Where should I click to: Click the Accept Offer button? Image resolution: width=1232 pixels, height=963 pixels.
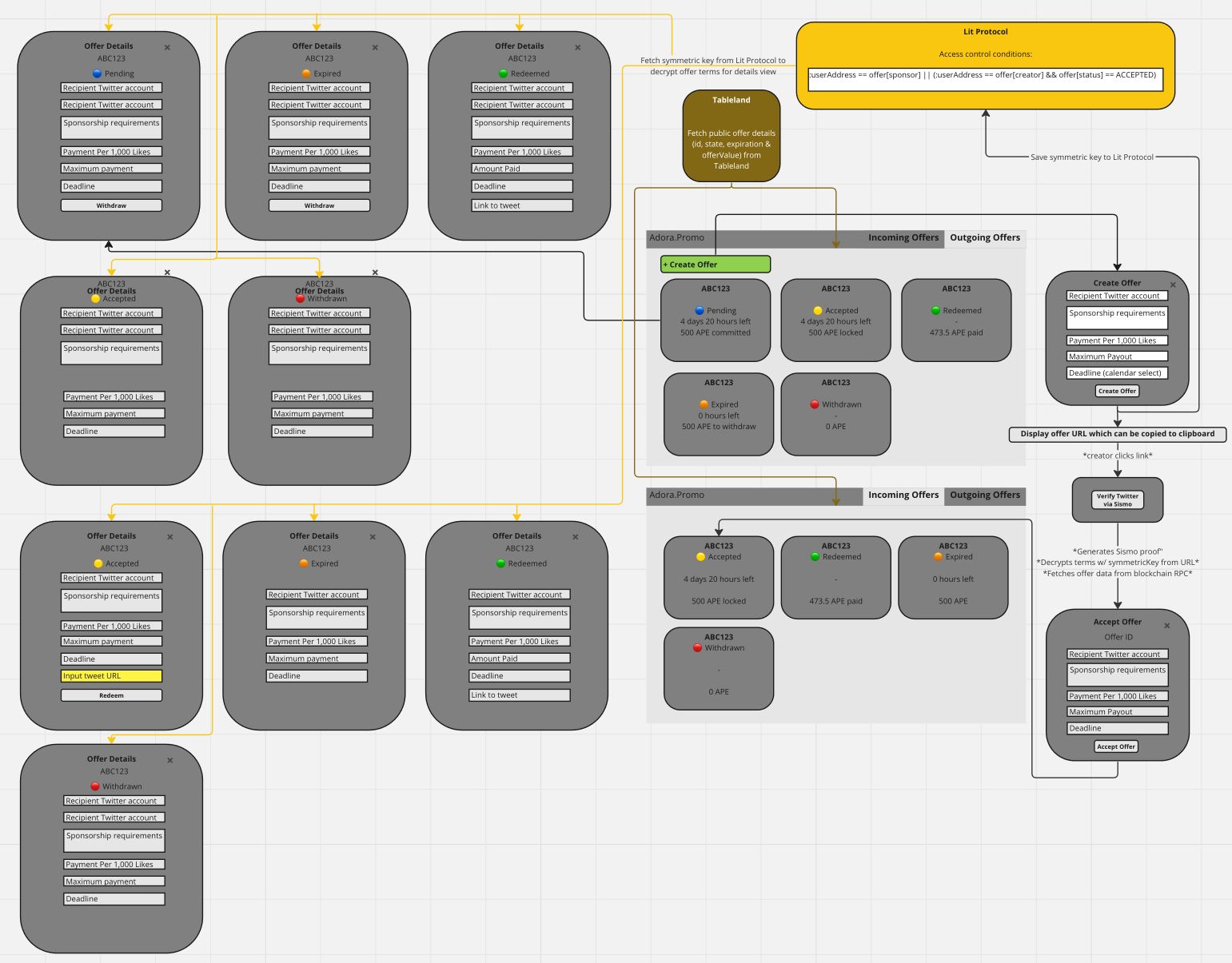click(x=1116, y=746)
